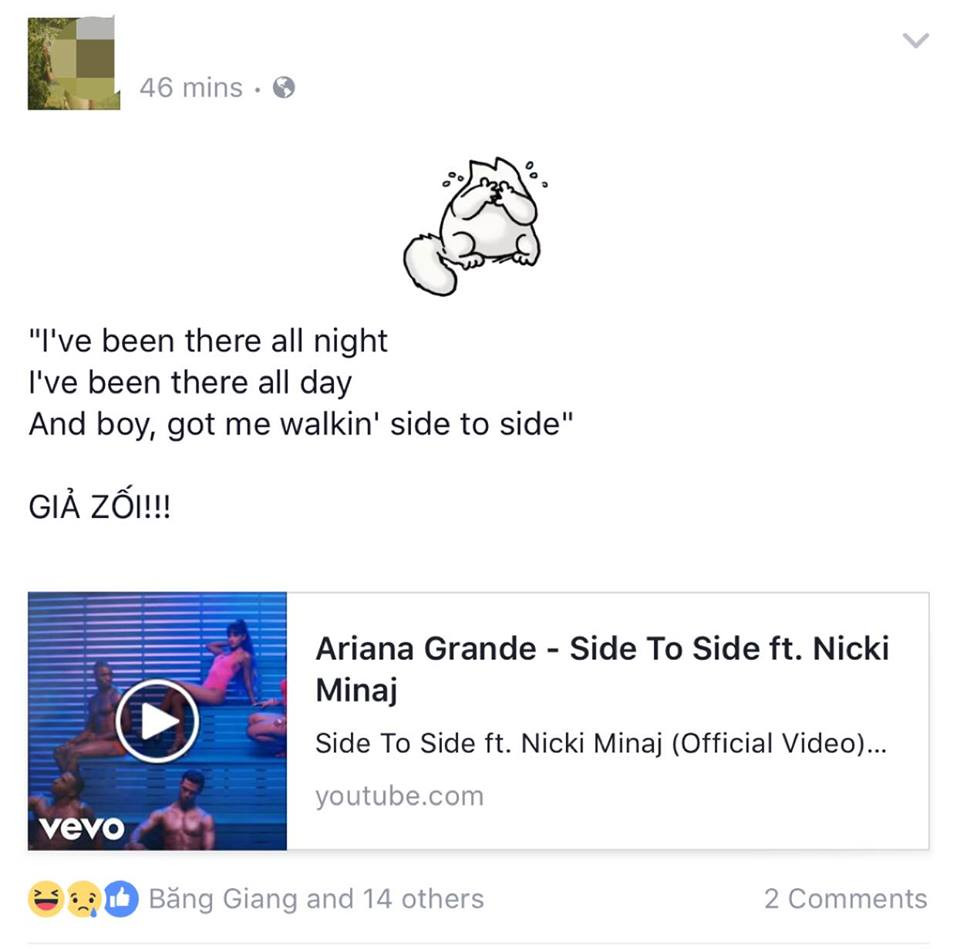The height and width of the screenshot is (949, 960).
Task: Open the 46 mins timestamp link
Action: 191,88
